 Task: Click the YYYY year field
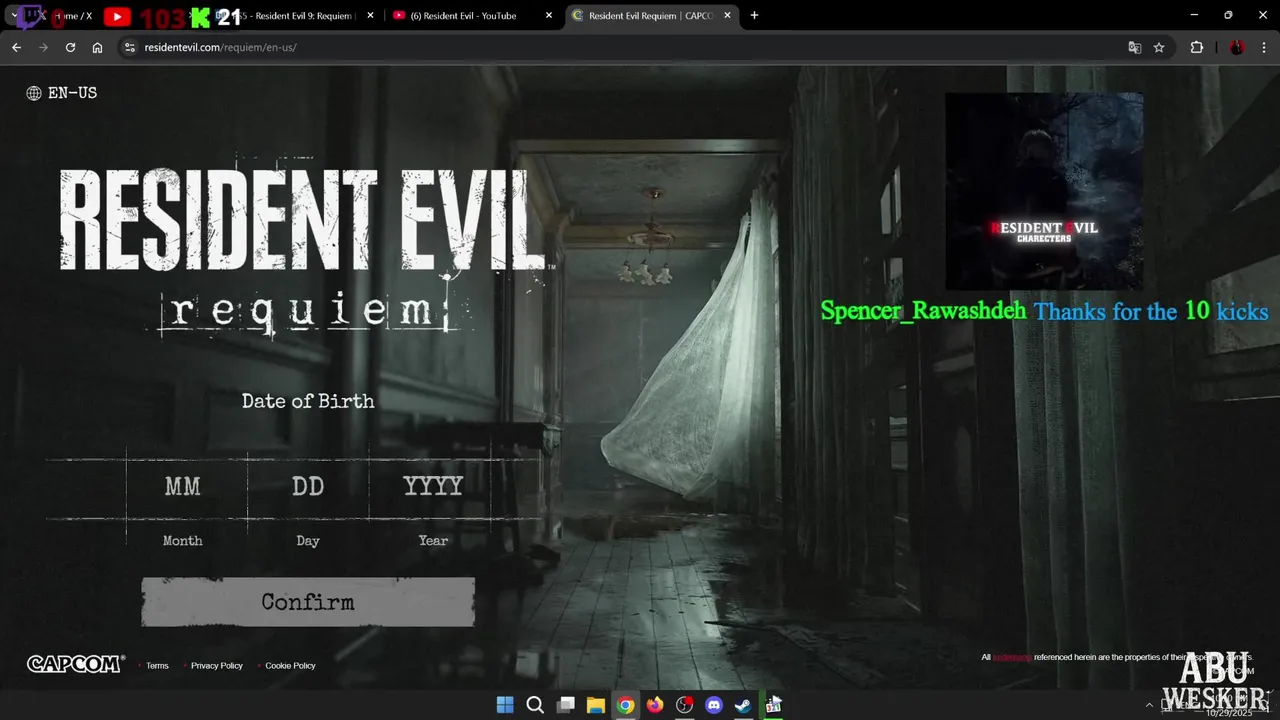(x=433, y=487)
